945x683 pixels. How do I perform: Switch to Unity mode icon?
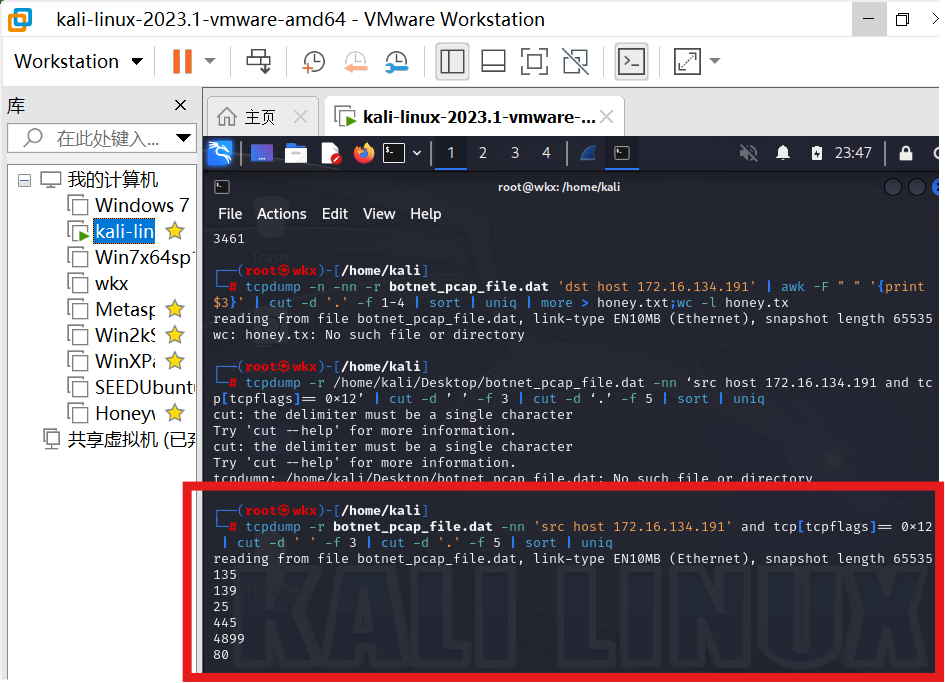point(576,61)
